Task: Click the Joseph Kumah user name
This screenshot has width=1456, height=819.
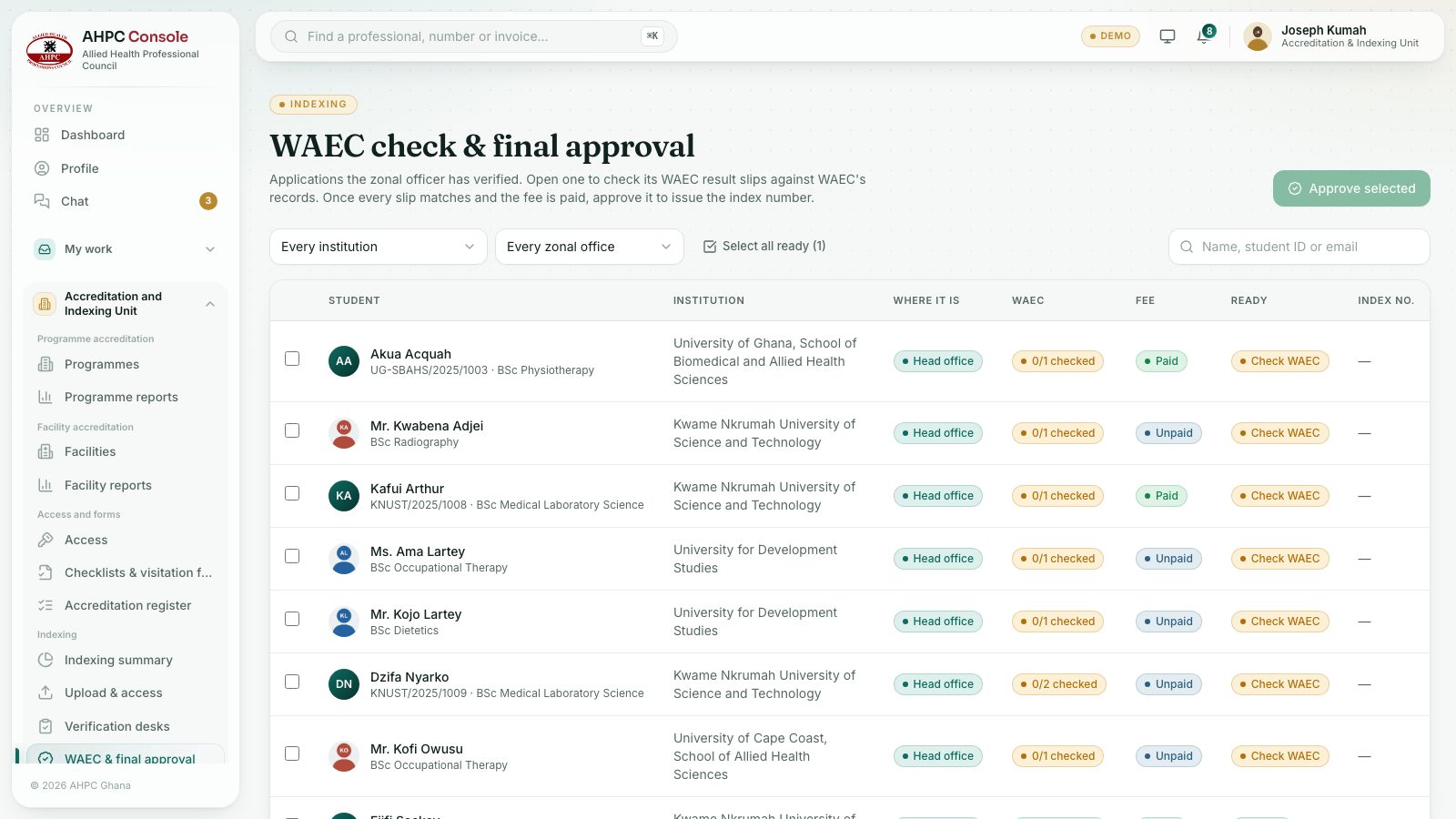Action: (x=1323, y=30)
